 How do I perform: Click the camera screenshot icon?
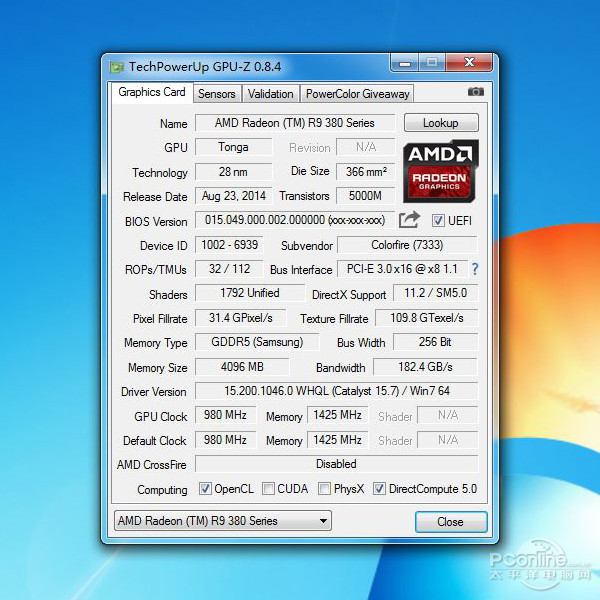pos(476,92)
